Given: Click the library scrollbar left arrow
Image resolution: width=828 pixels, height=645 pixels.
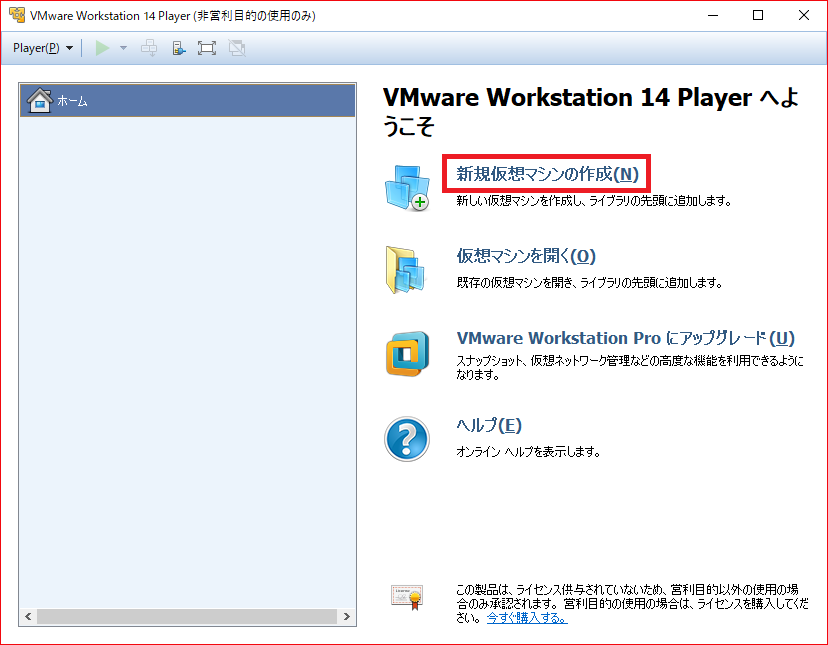Looking at the screenshot, I should click(28, 616).
